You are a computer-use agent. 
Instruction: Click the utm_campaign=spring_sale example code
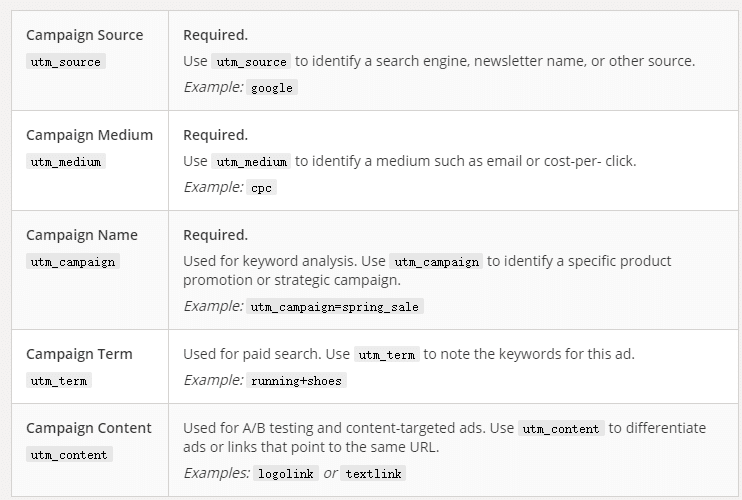point(335,306)
